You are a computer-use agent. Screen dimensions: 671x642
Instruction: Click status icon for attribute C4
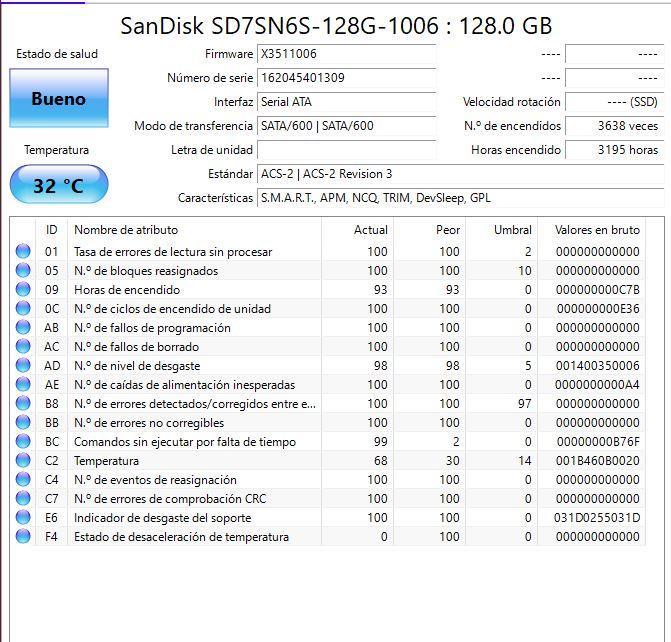coord(23,479)
